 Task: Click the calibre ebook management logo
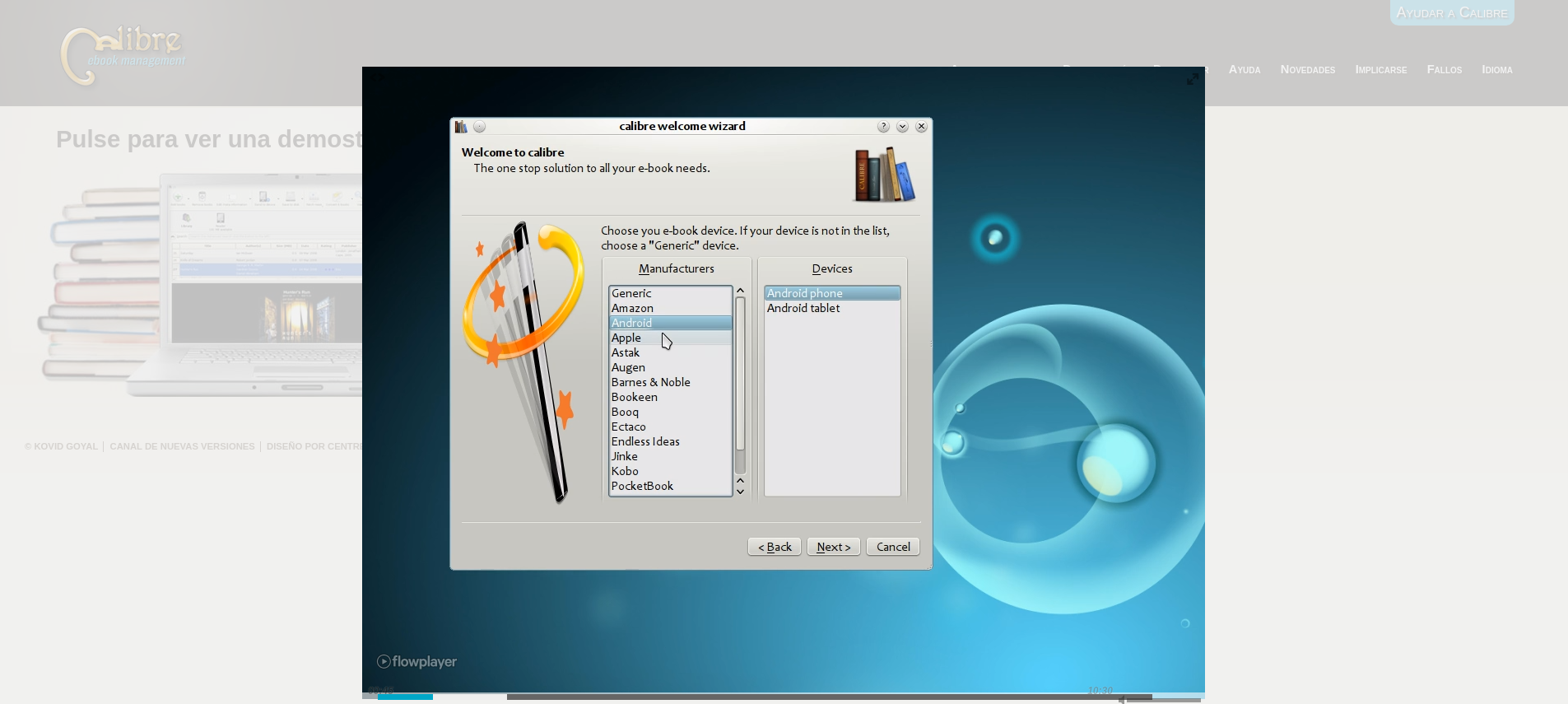pyautogui.click(x=123, y=55)
